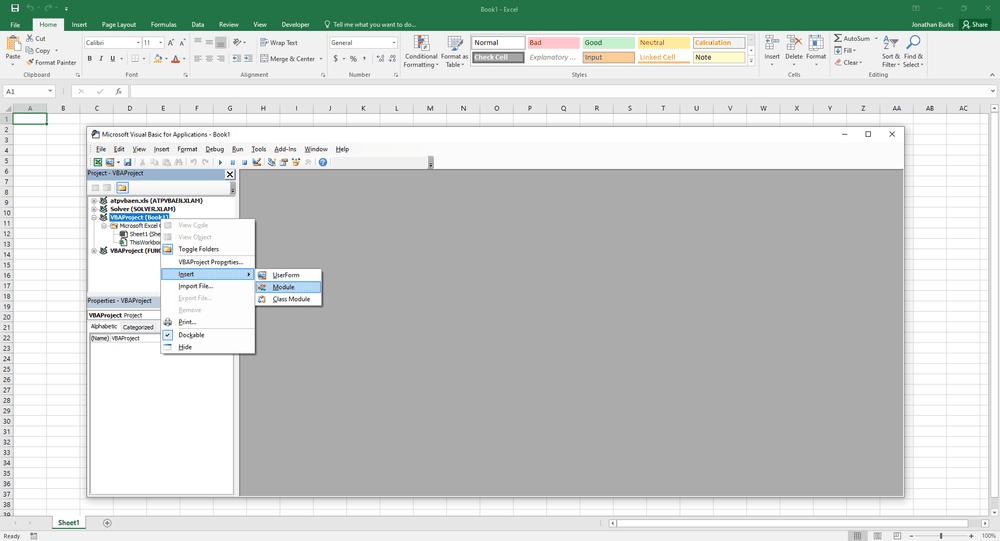Screen dimensions: 1000x541
Task: Click the Percent Style icon
Action: [353, 59]
